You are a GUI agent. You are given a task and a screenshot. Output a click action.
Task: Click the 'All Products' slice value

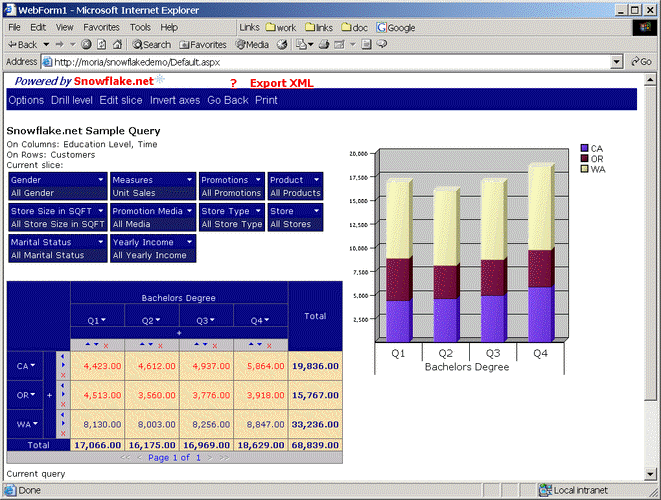295,193
